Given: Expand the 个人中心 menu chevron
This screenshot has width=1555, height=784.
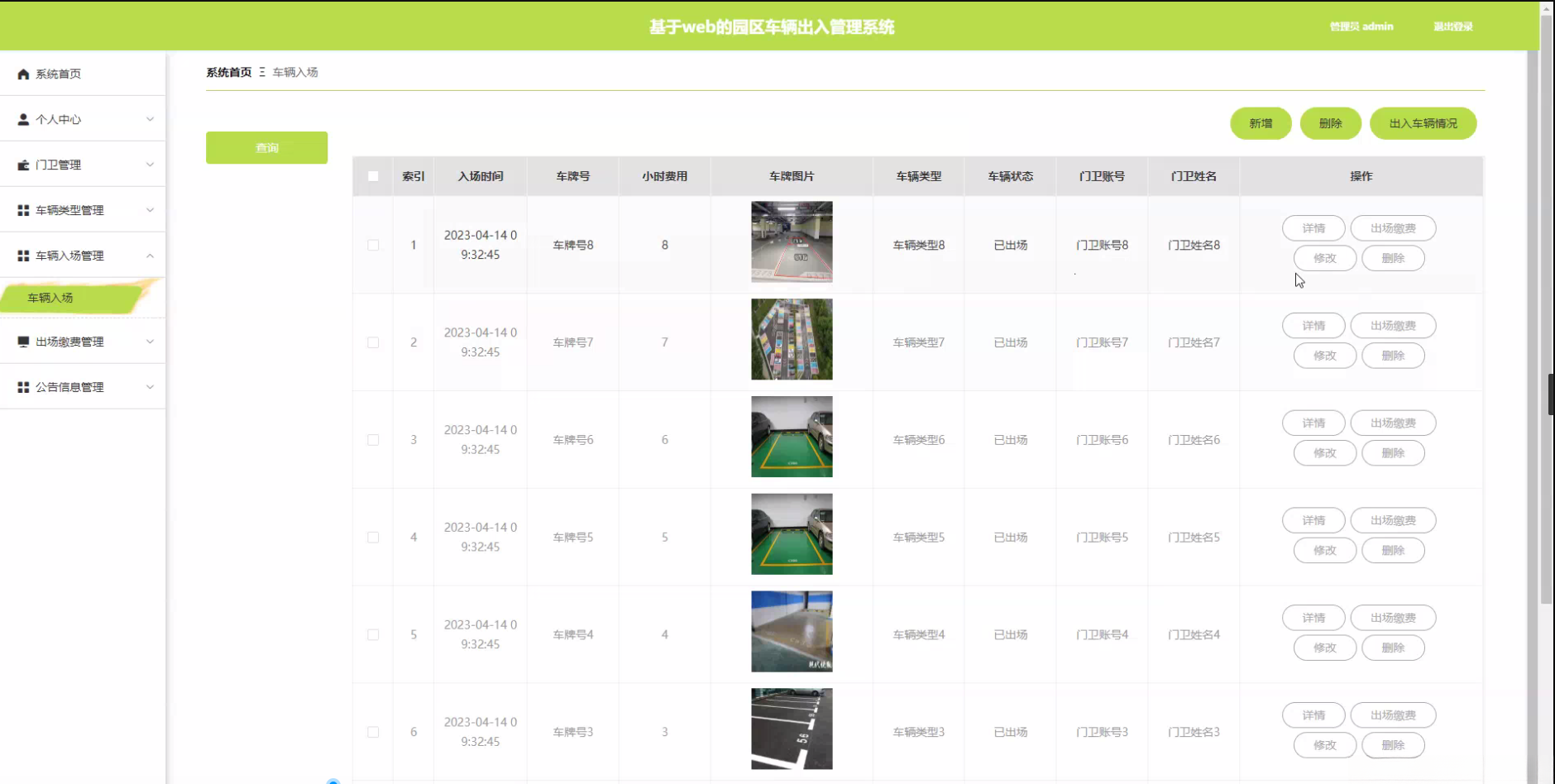Looking at the screenshot, I should tap(150, 119).
